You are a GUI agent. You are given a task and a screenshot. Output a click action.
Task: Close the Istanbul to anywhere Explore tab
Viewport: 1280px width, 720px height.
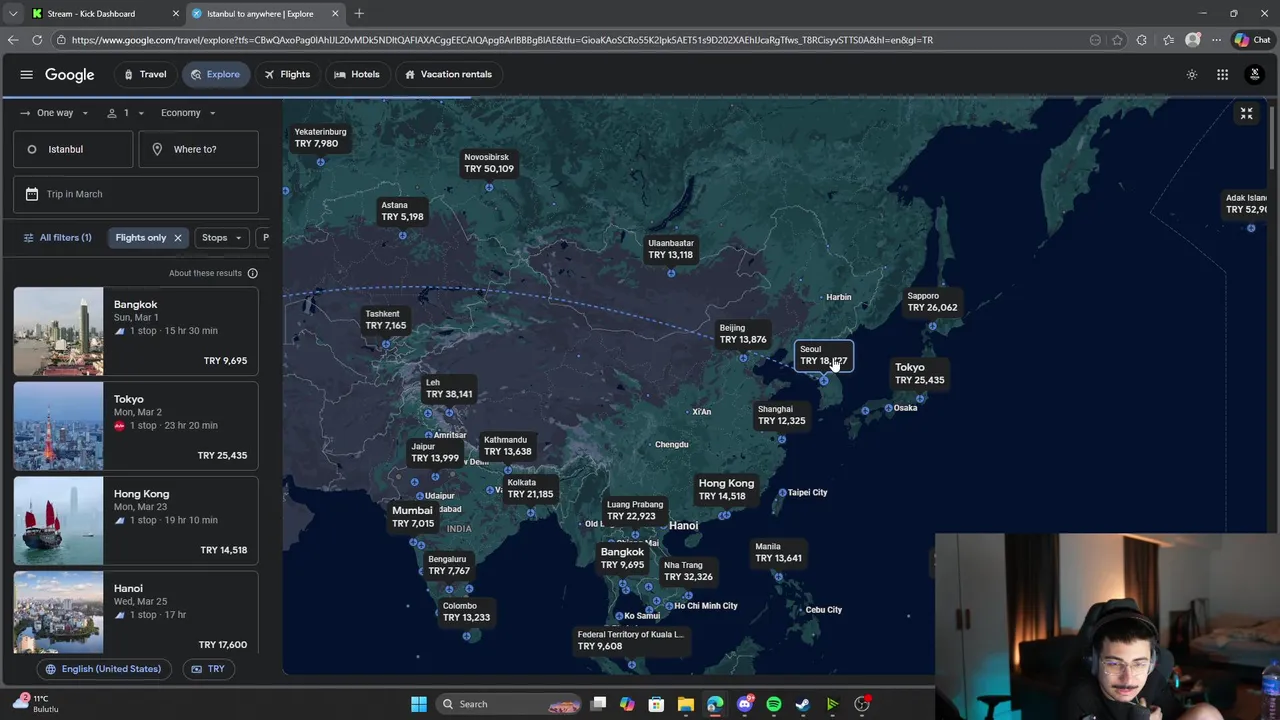coord(335,14)
